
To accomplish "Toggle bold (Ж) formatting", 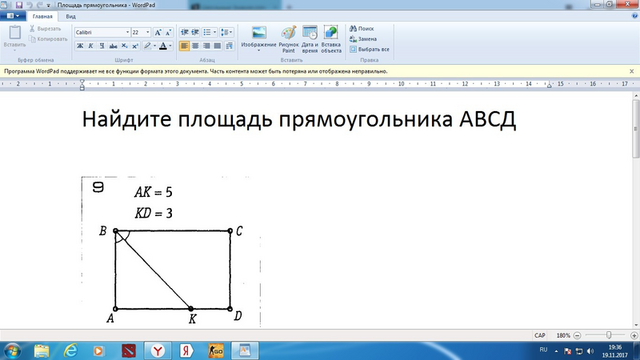I will 80,46.
